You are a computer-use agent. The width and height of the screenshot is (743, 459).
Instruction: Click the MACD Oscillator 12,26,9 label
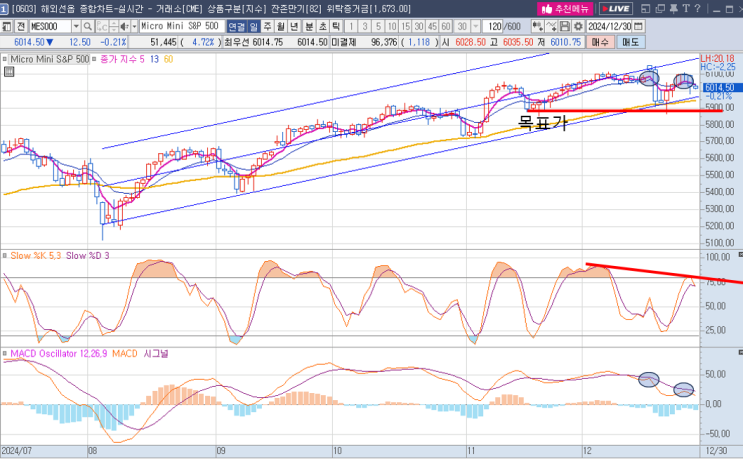click(x=59, y=354)
